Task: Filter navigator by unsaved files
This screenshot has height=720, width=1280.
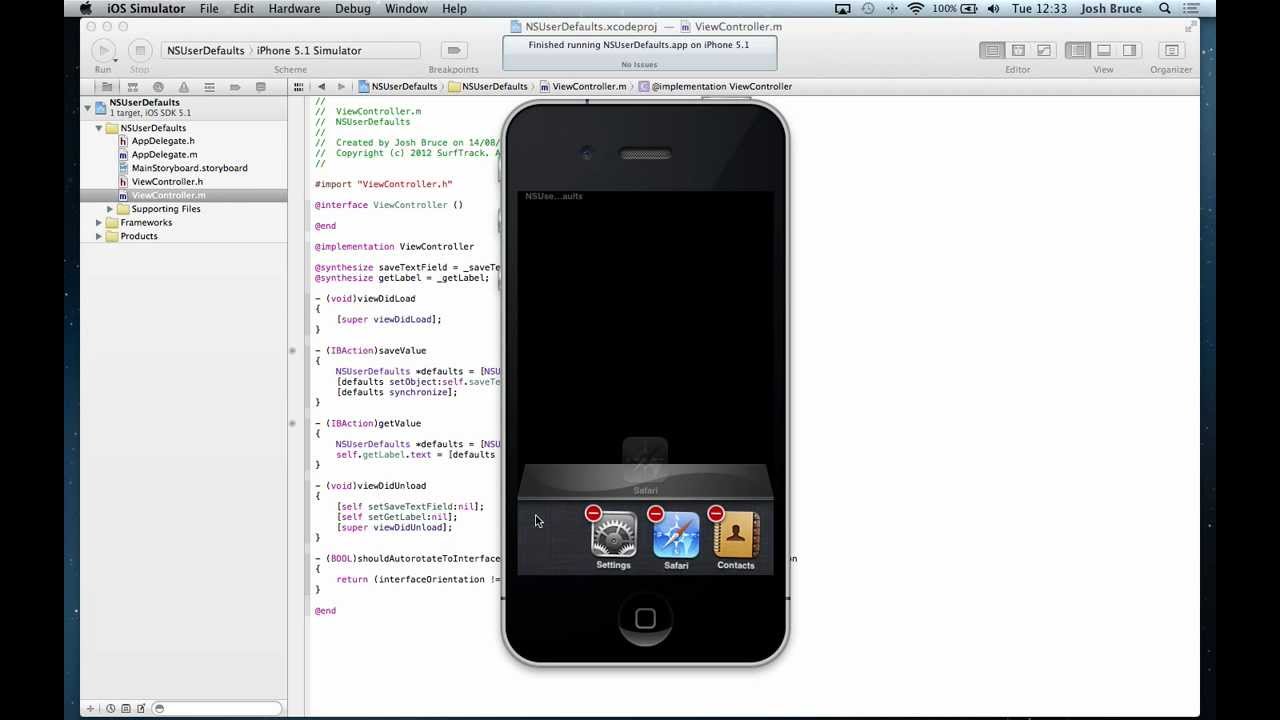Action: (x=139, y=709)
